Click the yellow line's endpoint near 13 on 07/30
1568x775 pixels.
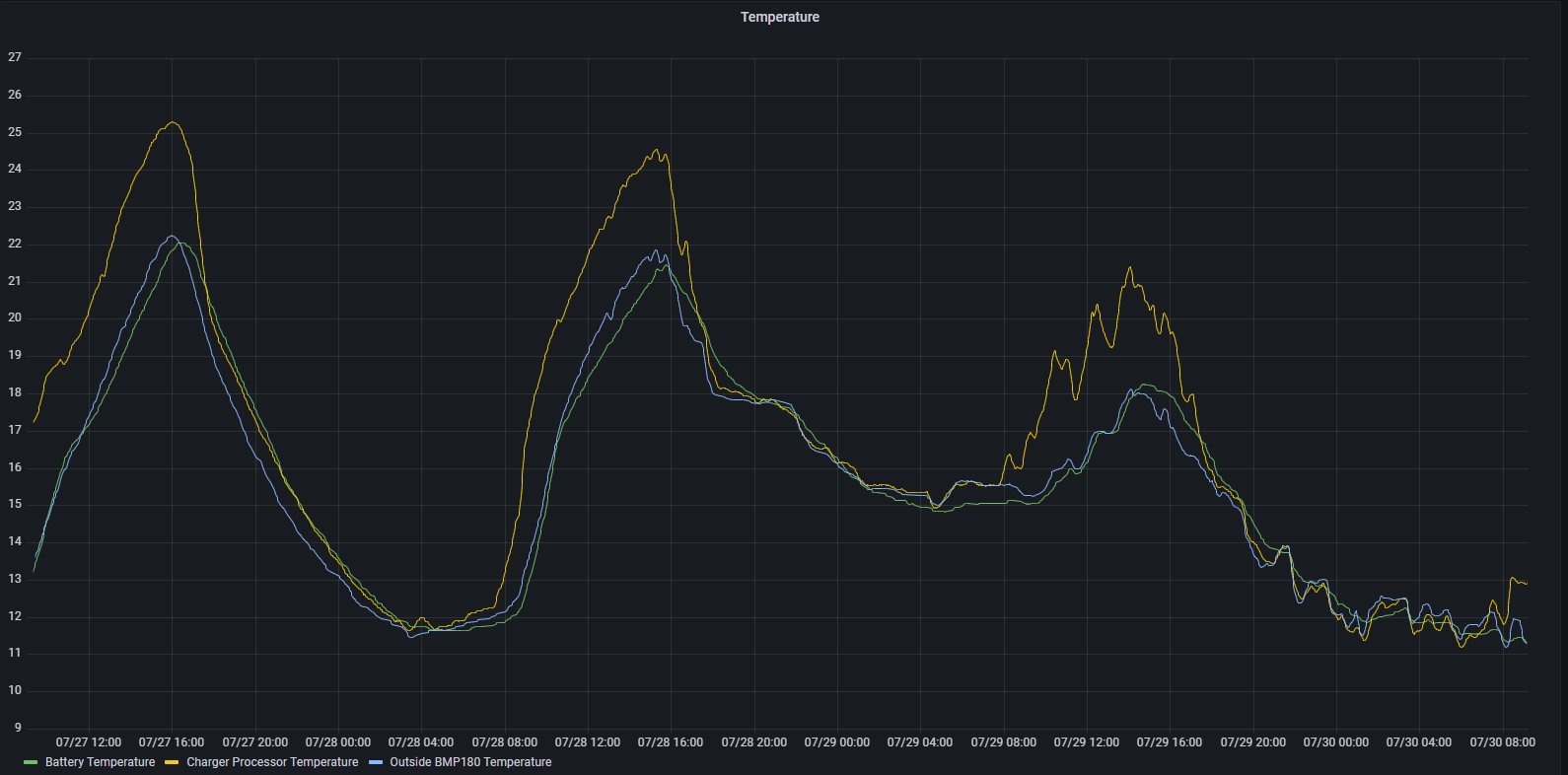click(x=1526, y=584)
